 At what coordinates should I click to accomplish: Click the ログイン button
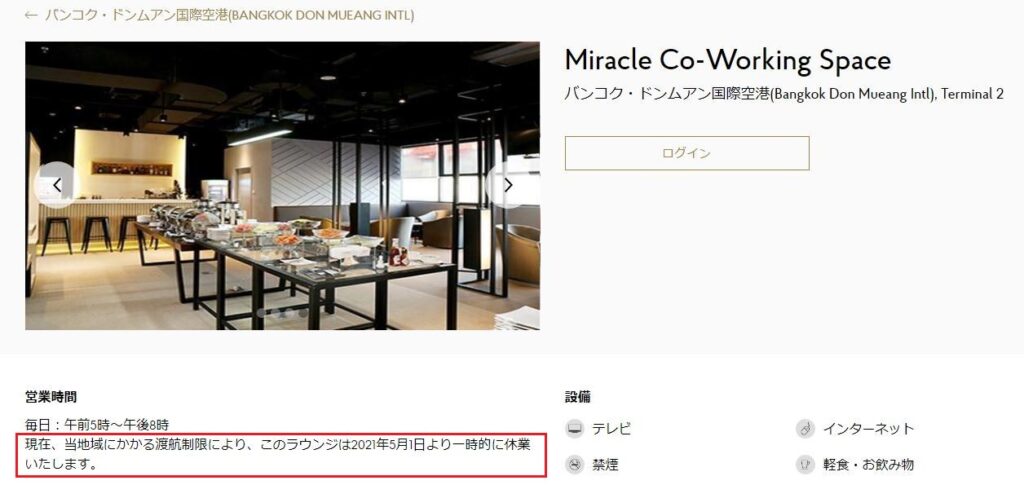pos(687,153)
